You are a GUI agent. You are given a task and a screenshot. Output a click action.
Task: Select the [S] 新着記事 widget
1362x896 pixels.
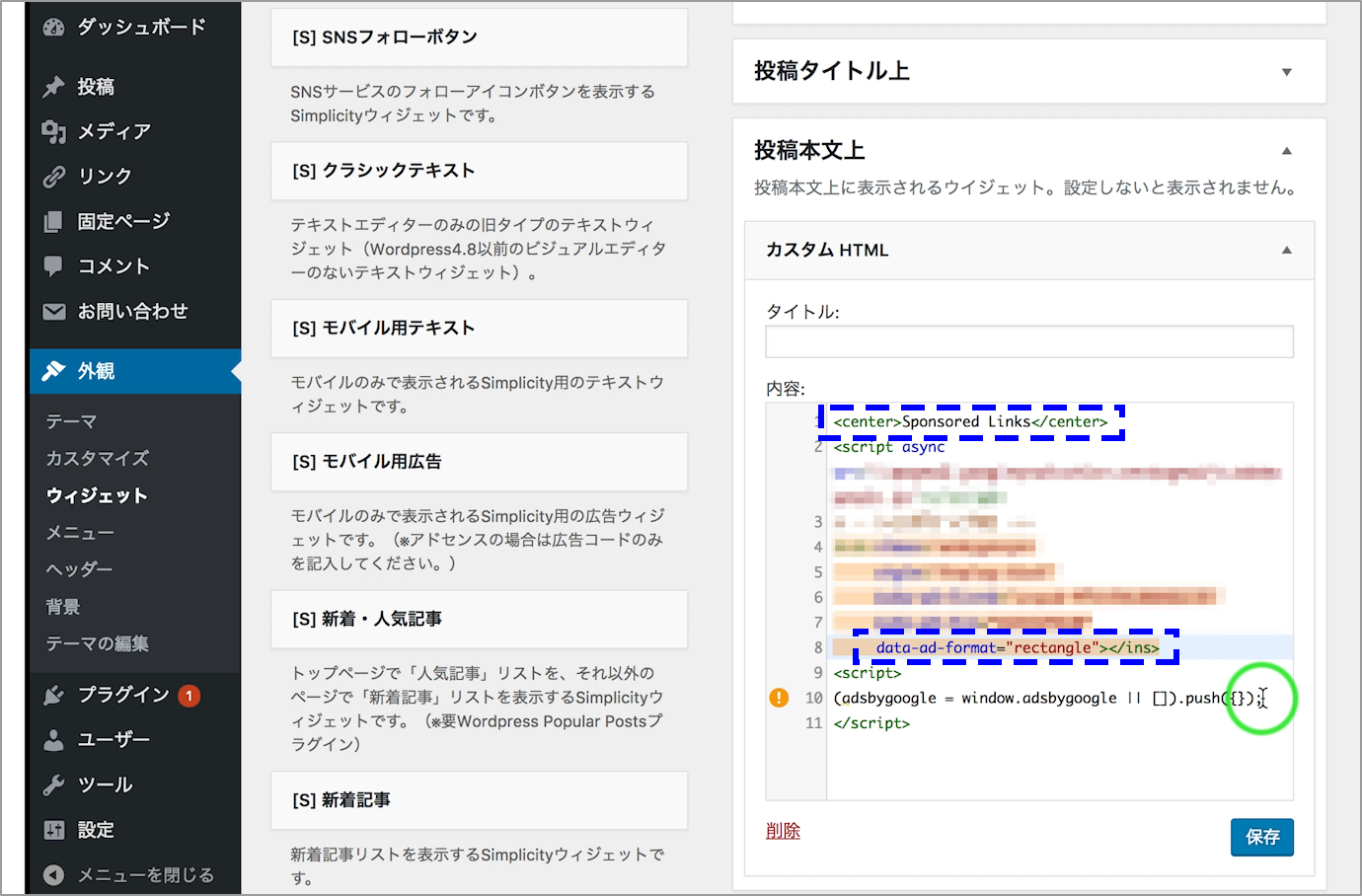pos(480,800)
